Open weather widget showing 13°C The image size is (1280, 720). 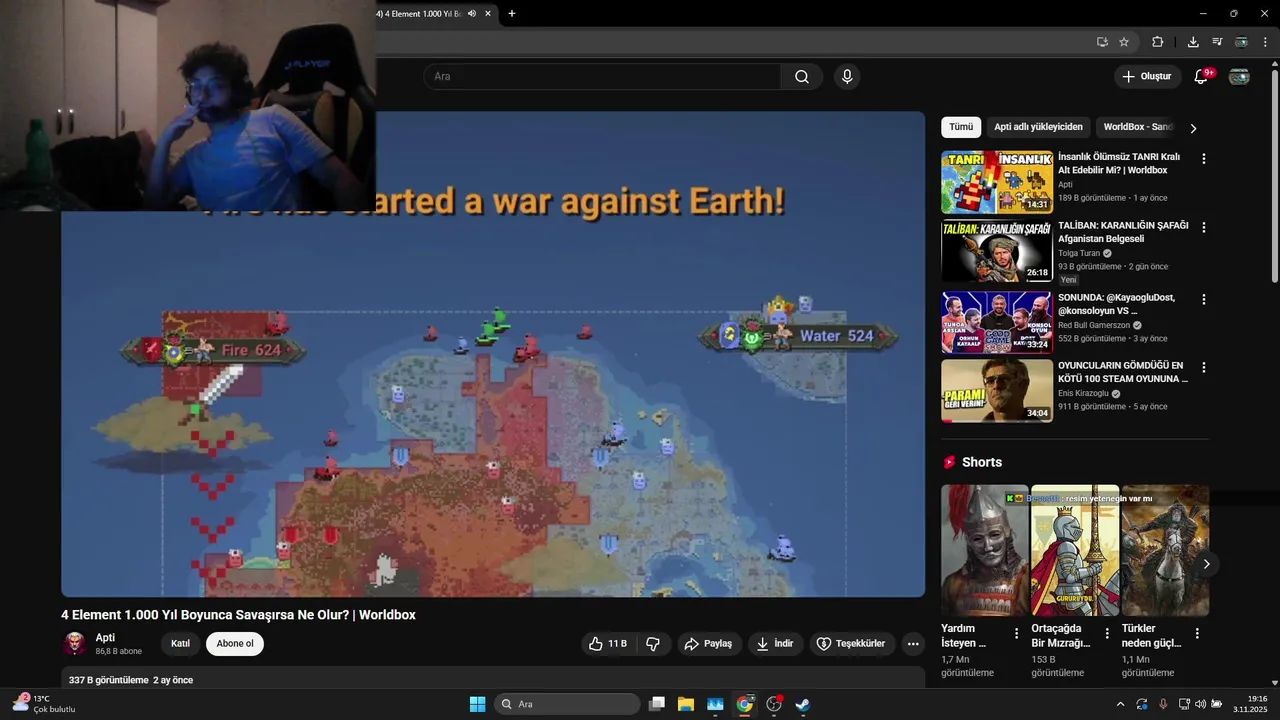pos(43,704)
